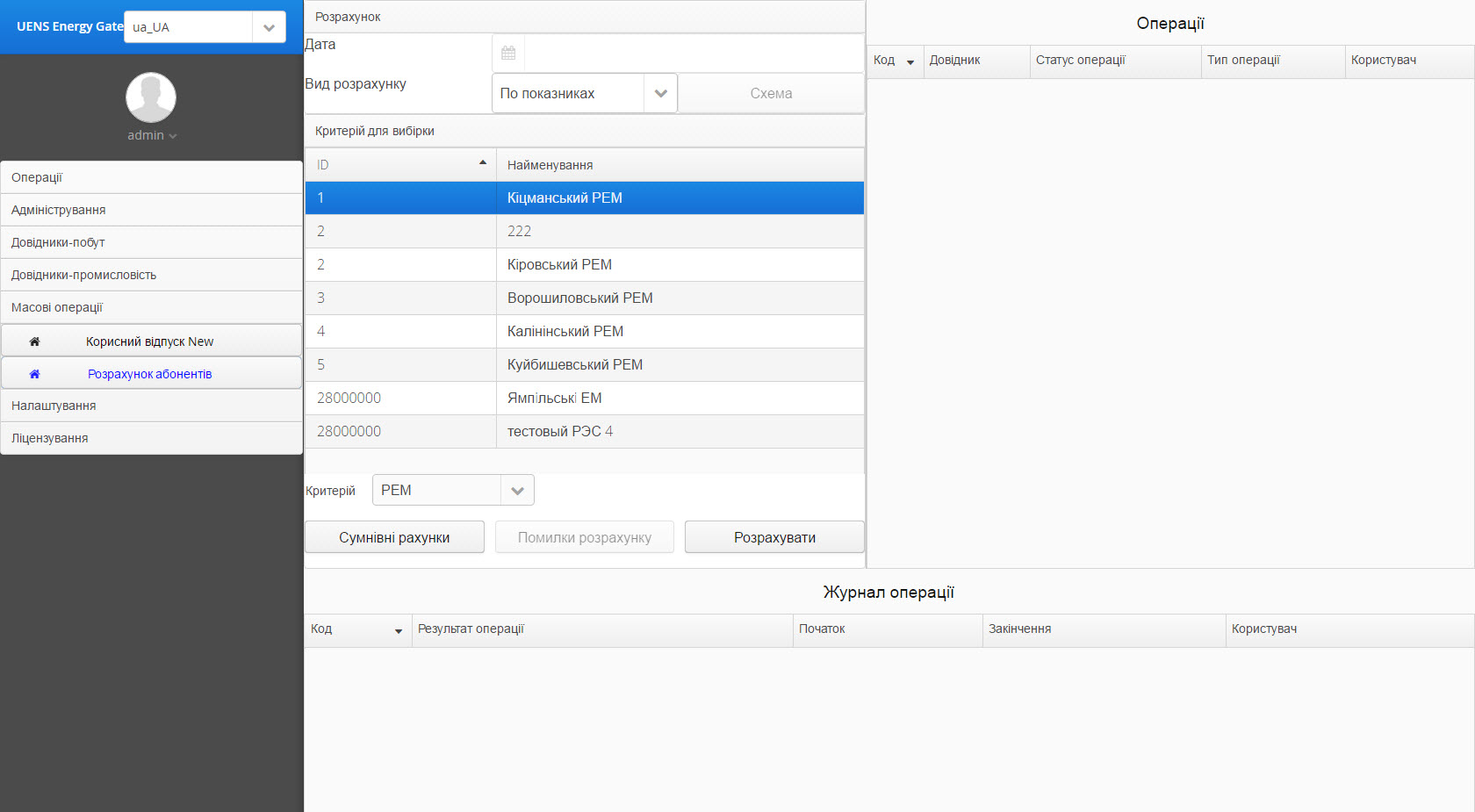Open Код column menu in Операції table
The image size is (1475, 812).
(910, 62)
